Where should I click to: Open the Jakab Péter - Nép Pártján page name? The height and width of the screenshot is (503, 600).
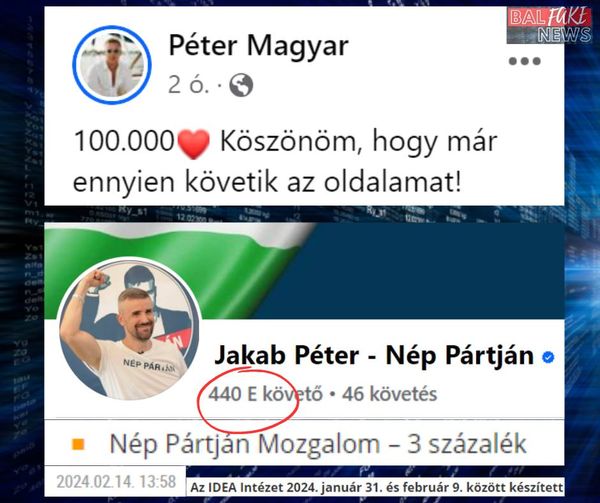click(374, 355)
